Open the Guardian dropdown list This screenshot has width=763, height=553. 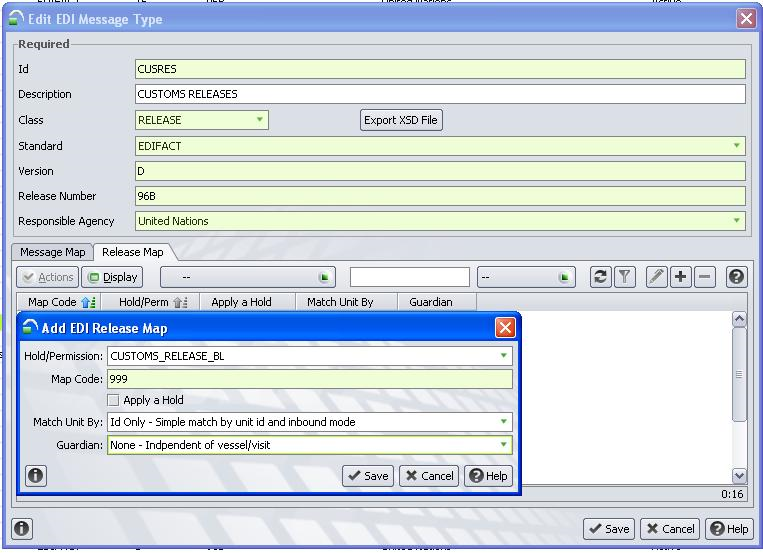pos(504,445)
